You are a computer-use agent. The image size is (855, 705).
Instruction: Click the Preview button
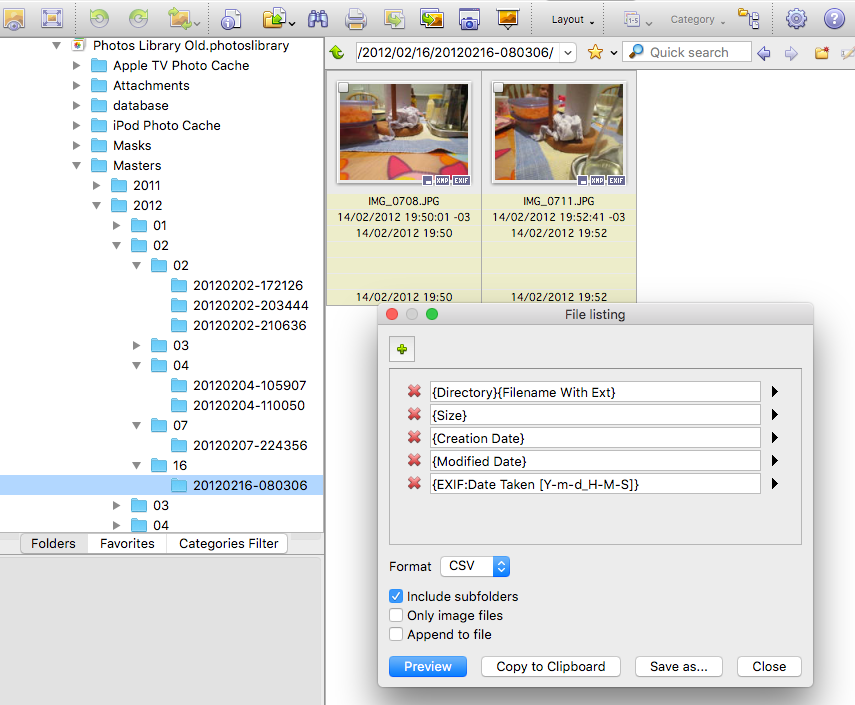(x=428, y=667)
